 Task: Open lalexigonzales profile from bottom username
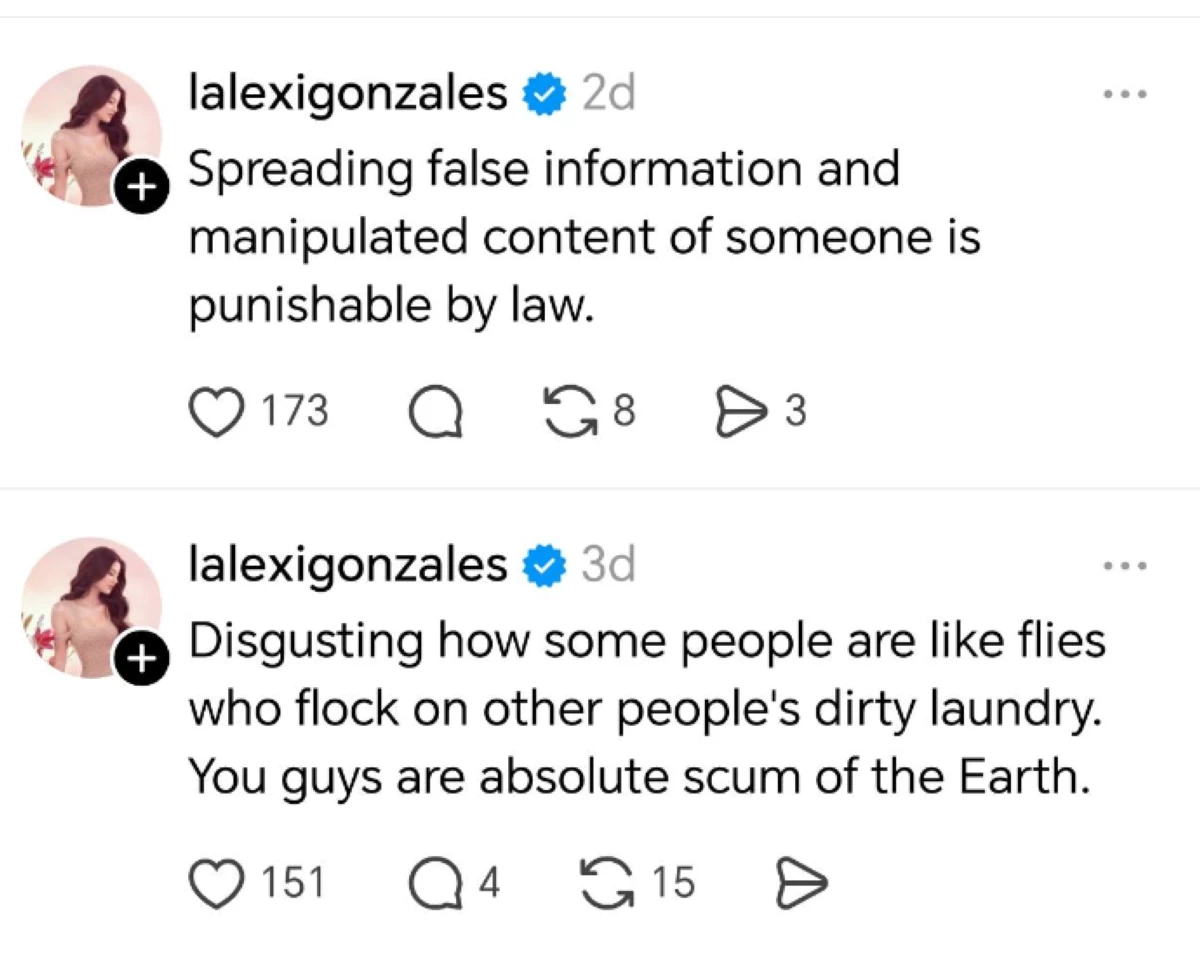pyautogui.click(x=345, y=563)
